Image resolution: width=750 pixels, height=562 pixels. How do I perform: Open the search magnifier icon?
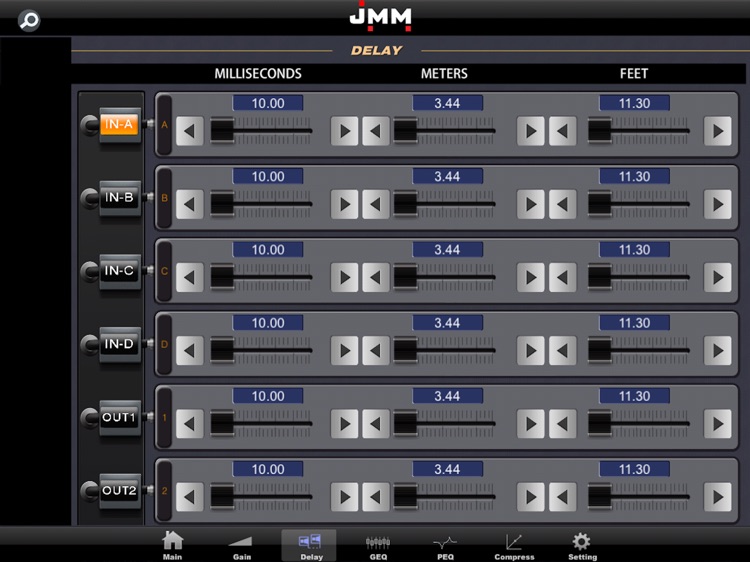click(x=29, y=21)
